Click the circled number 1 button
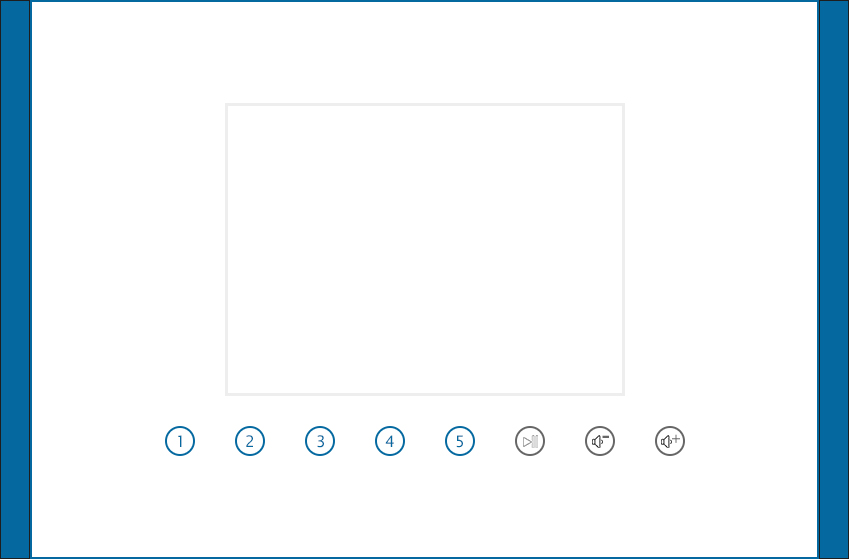 (180, 441)
